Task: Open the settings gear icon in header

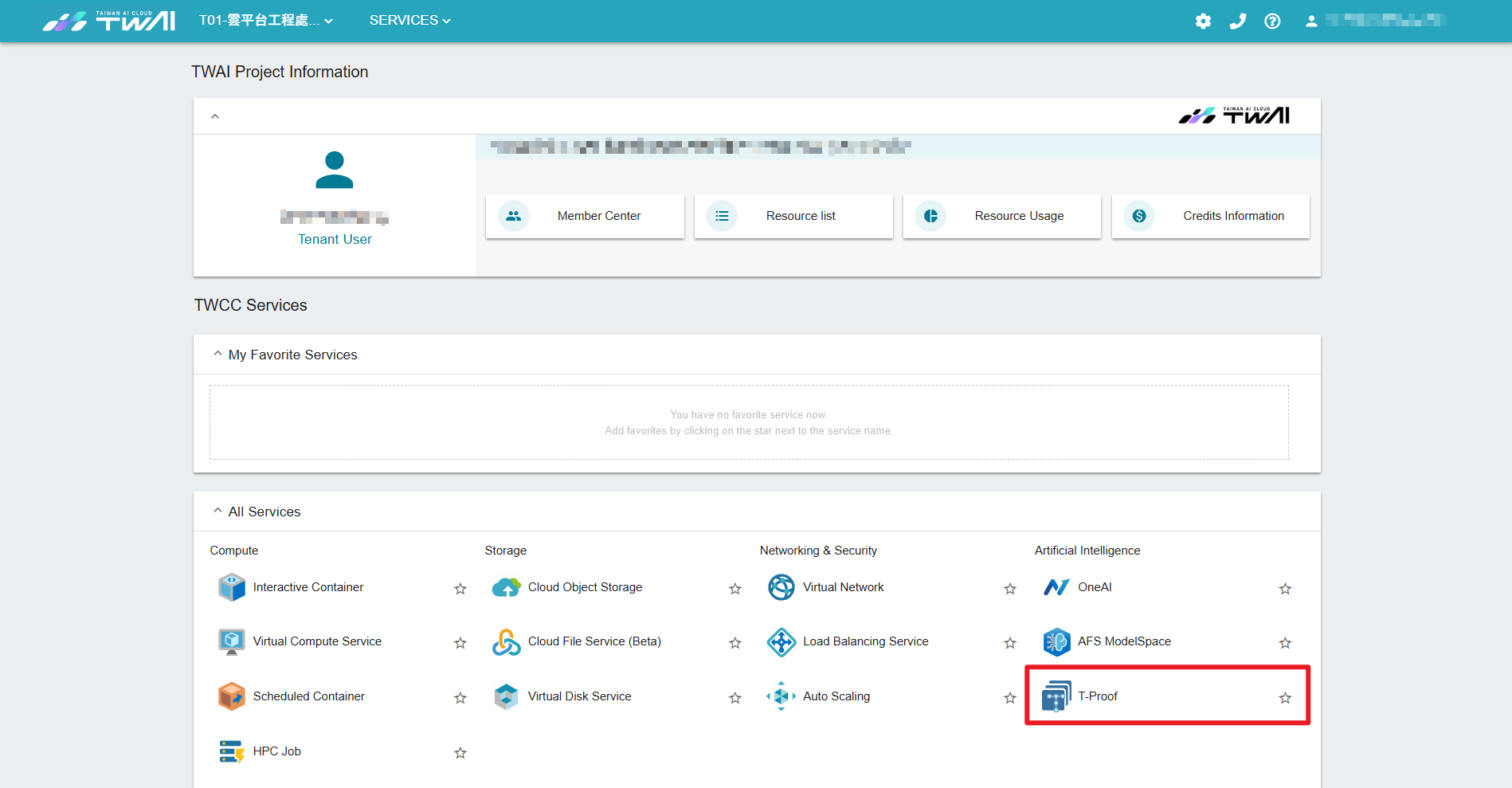Action: (1203, 22)
